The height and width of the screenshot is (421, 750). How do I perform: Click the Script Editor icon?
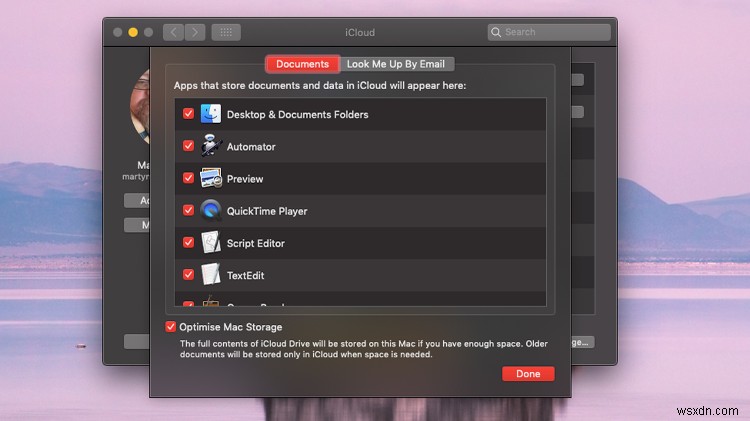(x=210, y=242)
